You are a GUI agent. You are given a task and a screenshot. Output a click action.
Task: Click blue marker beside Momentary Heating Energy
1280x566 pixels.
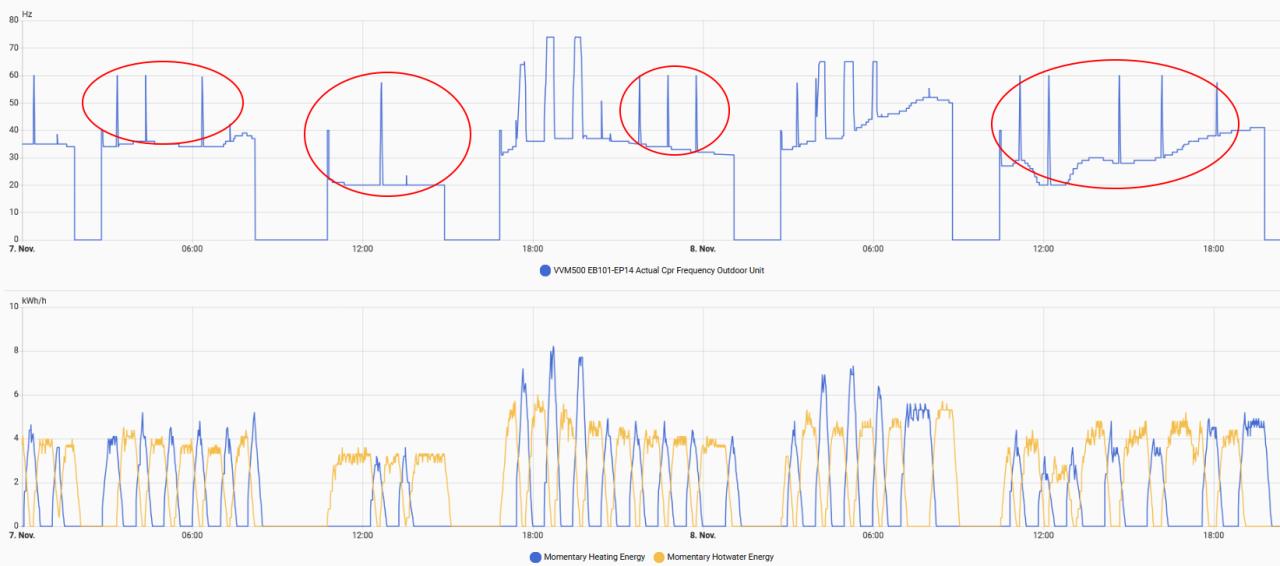point(535,557)
